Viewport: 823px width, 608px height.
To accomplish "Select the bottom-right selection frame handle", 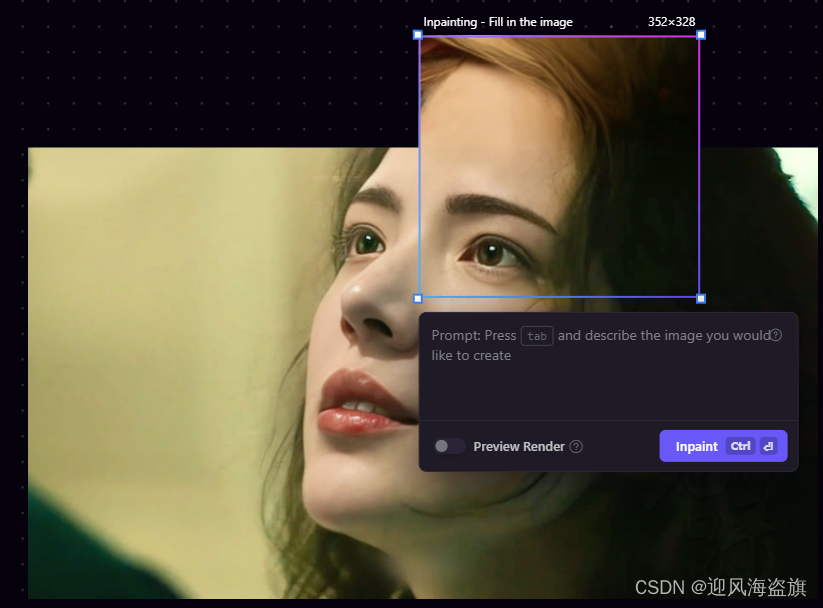I will click(x=701, y=299).
